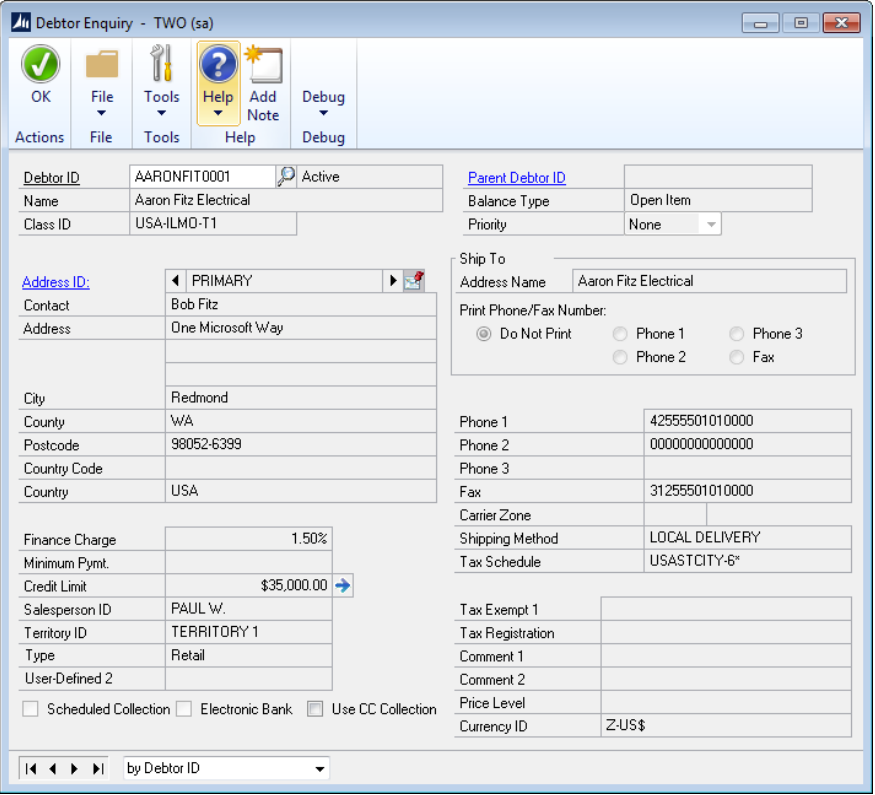Click the Help question mark icon
Viewport: 875px width, 795px height.
[218, 66]
